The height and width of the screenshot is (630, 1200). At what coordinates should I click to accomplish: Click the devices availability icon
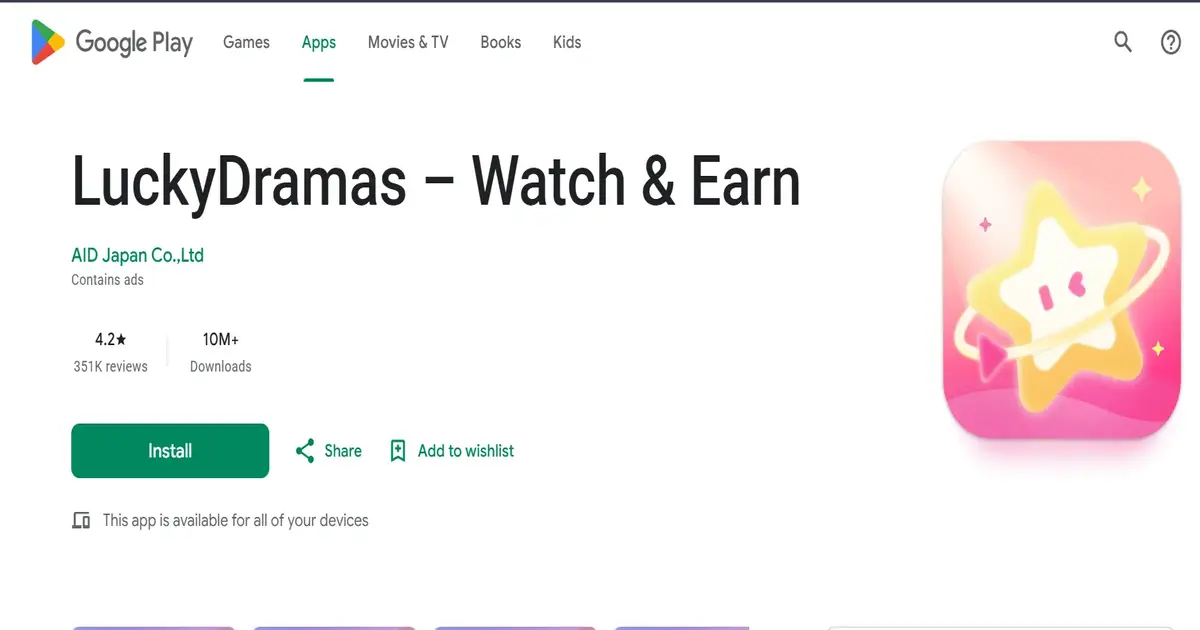tap(81, 521)
